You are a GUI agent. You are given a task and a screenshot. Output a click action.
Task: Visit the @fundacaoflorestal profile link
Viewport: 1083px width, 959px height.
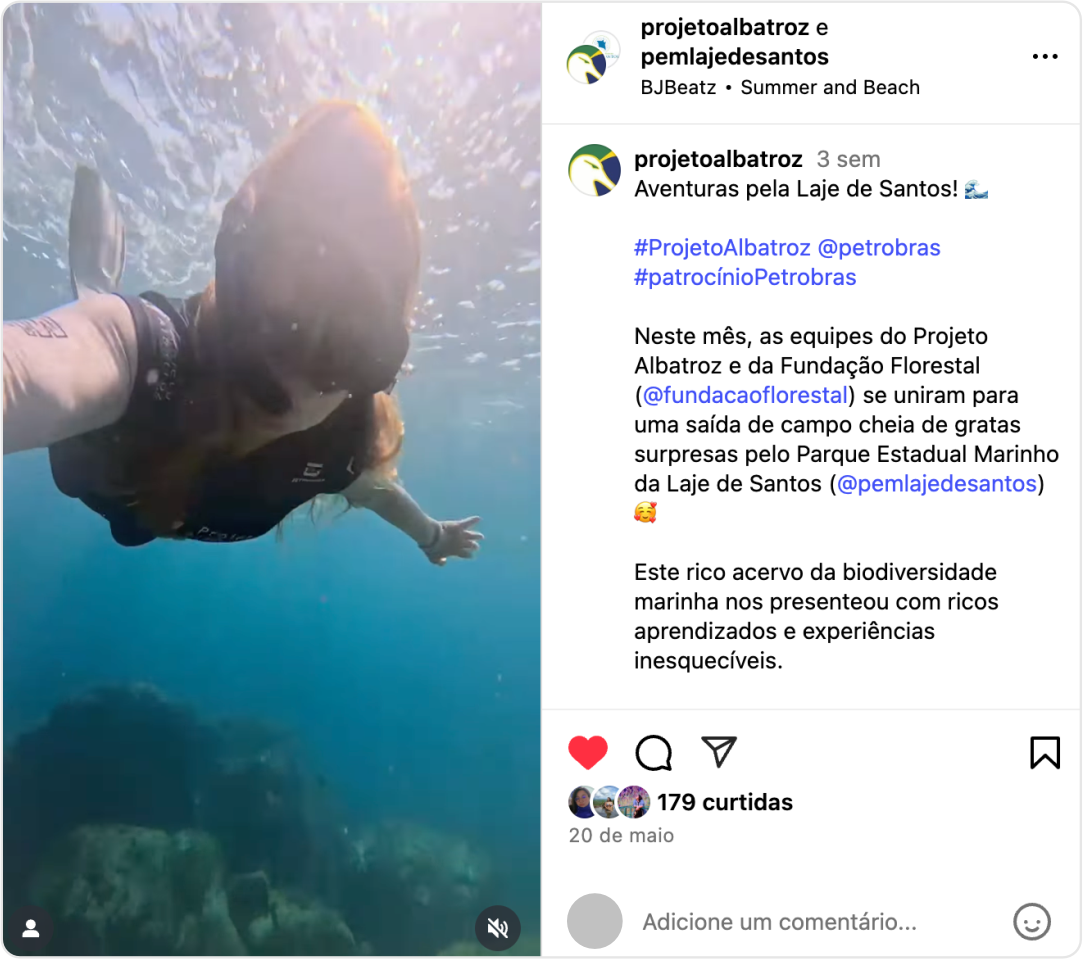pyautogui.click(x=745, y=395)
